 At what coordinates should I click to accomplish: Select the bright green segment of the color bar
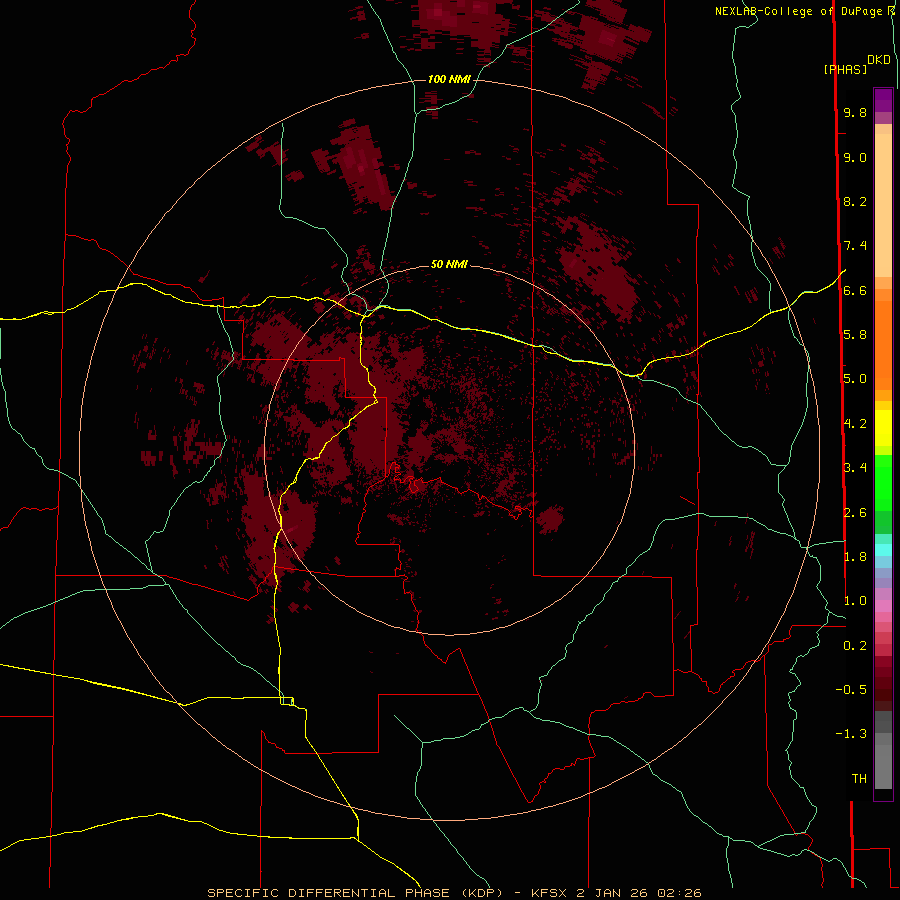click(883, 482)
